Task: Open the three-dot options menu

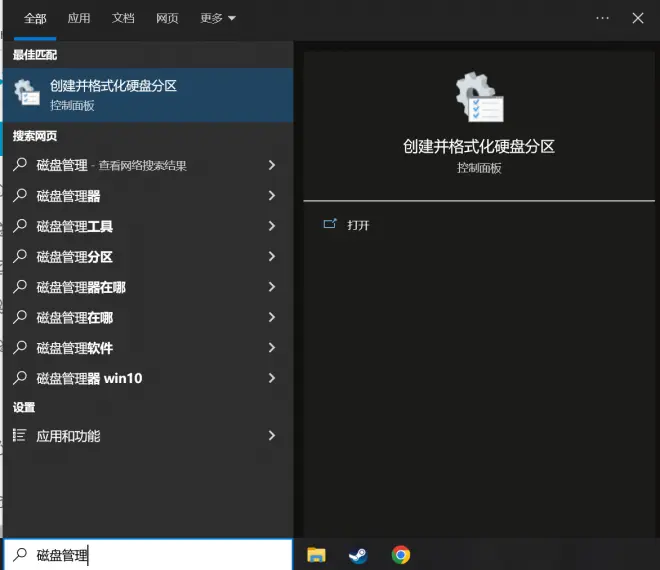Action: tap(602, 18)
